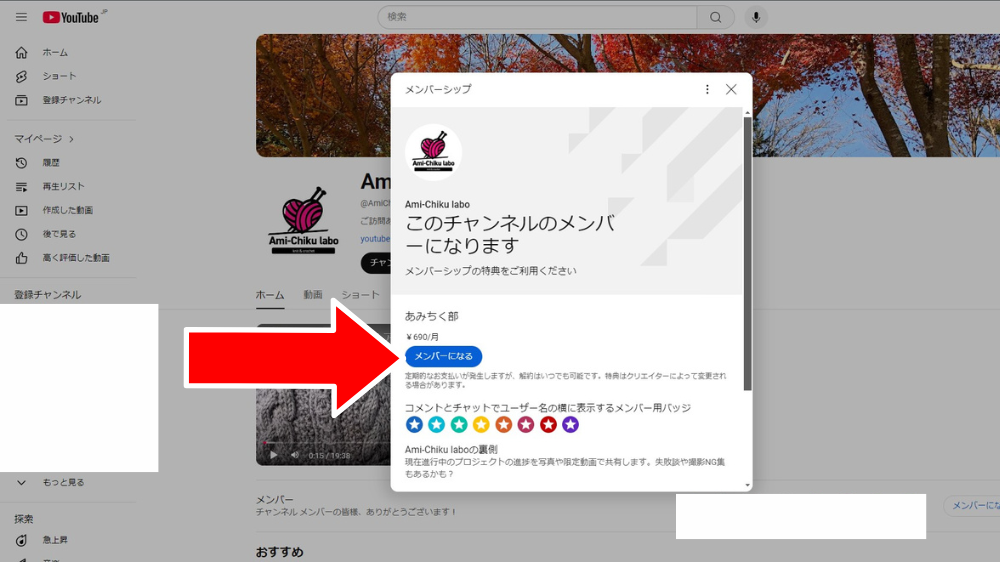1000x562 pixels.
Task: Click the join button in members section
Action: click(x=972, y=505)
